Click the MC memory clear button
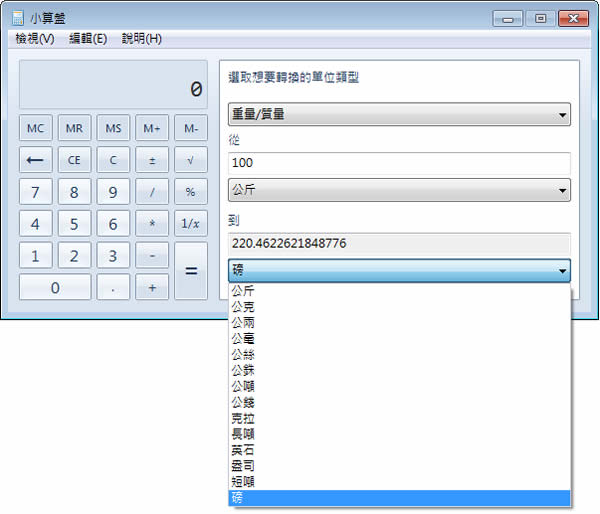Screen dimensions: 600x514 [35, 129]
